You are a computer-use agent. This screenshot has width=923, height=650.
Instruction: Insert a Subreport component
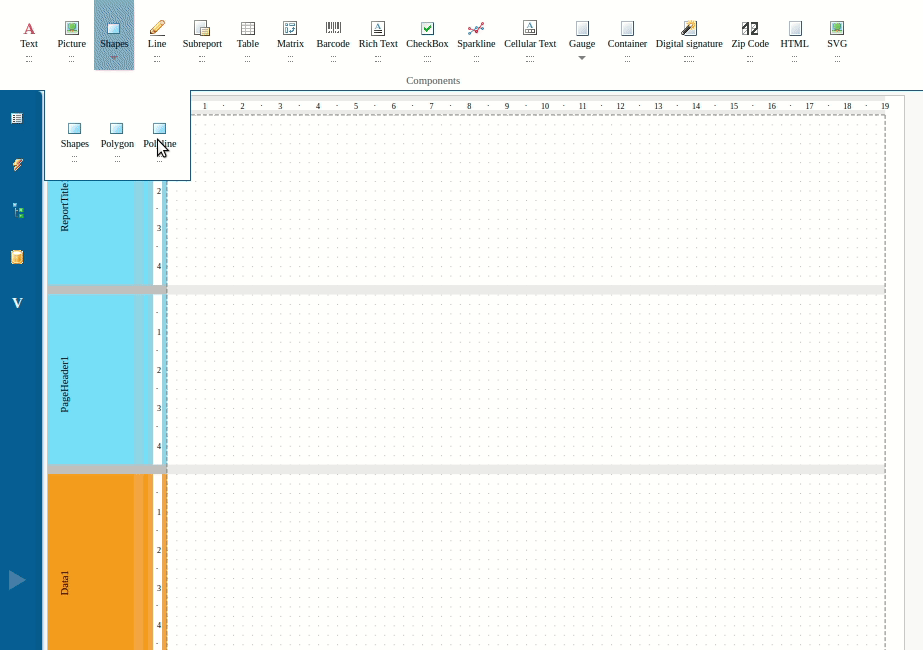tap(202, 35)
